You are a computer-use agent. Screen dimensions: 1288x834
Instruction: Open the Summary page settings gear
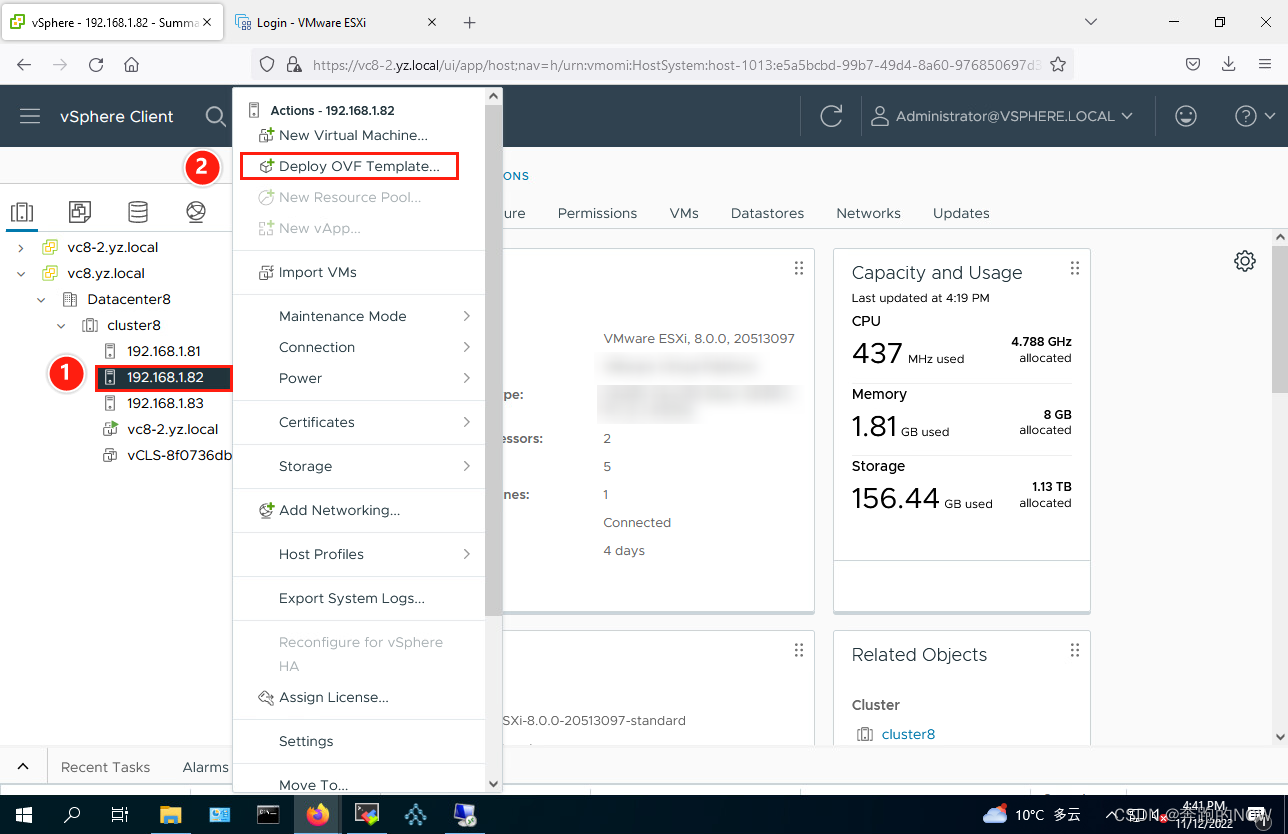pyautogui.click(x=1245, y=261)
